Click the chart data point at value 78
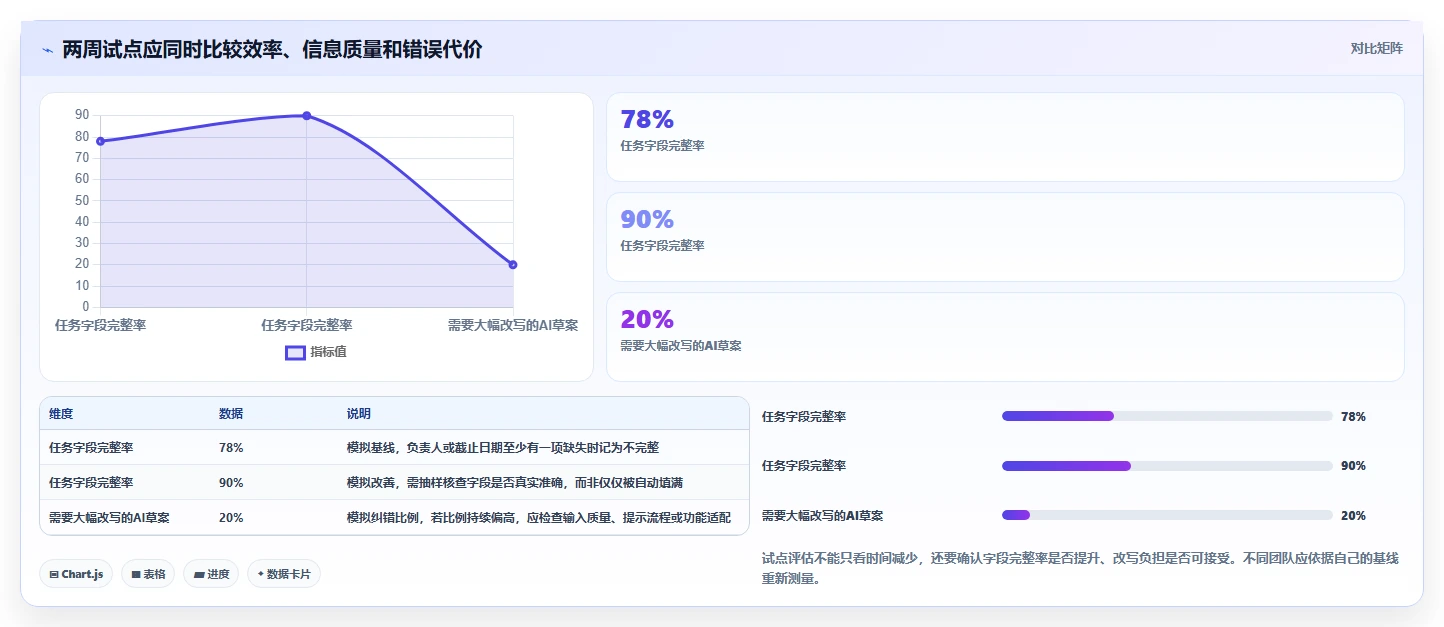This screenshot has width=1444, height=627. pos(100,141)
